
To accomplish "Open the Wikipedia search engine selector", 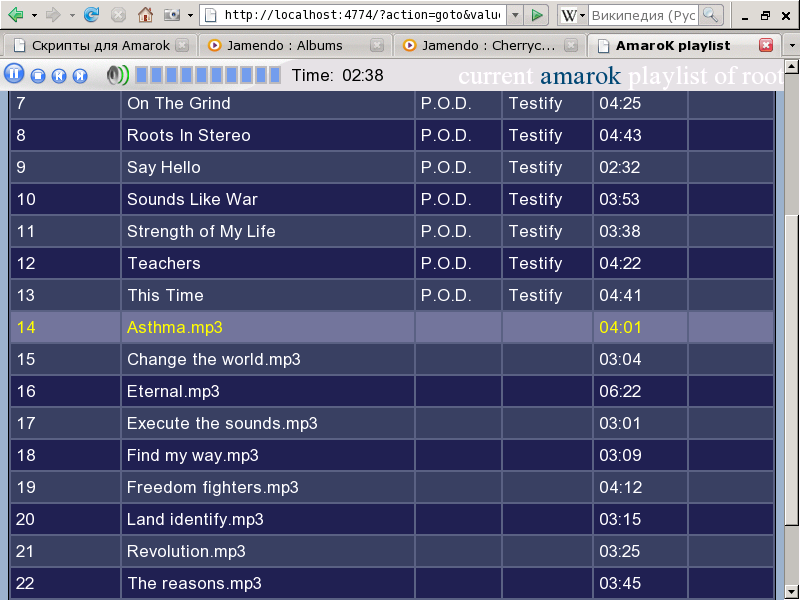I will tap(573, 15).
